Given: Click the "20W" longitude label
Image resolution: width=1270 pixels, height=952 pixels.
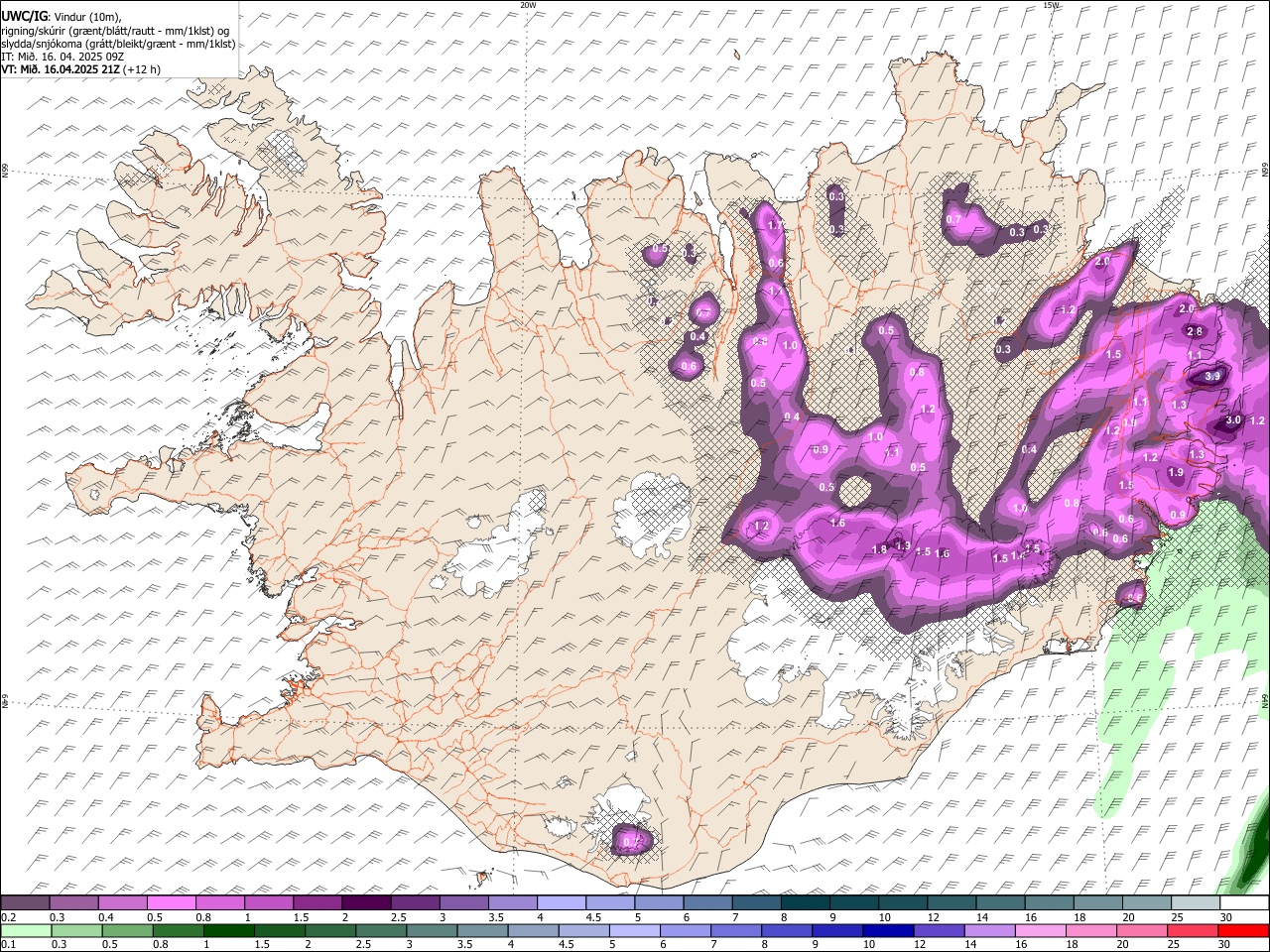Looking at the screenshot, I should tap(529, 5).
